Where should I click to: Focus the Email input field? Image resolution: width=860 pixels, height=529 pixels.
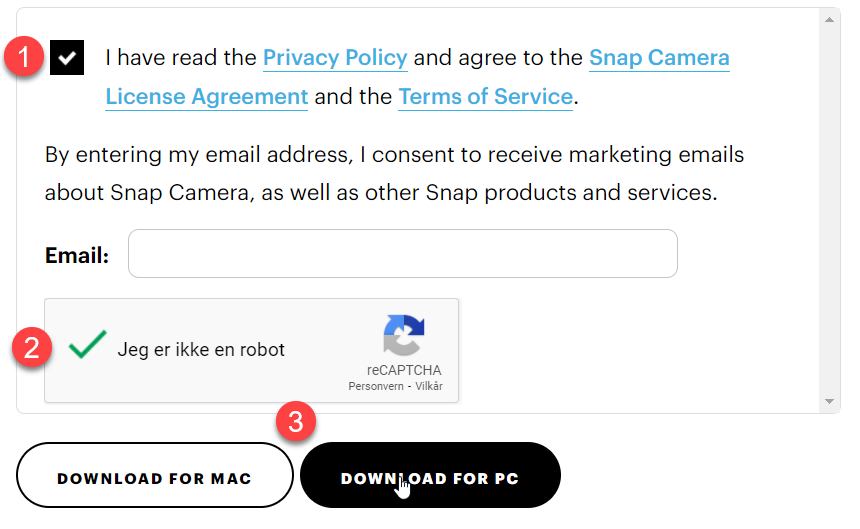pyautogui.click(x=402, y=254)
